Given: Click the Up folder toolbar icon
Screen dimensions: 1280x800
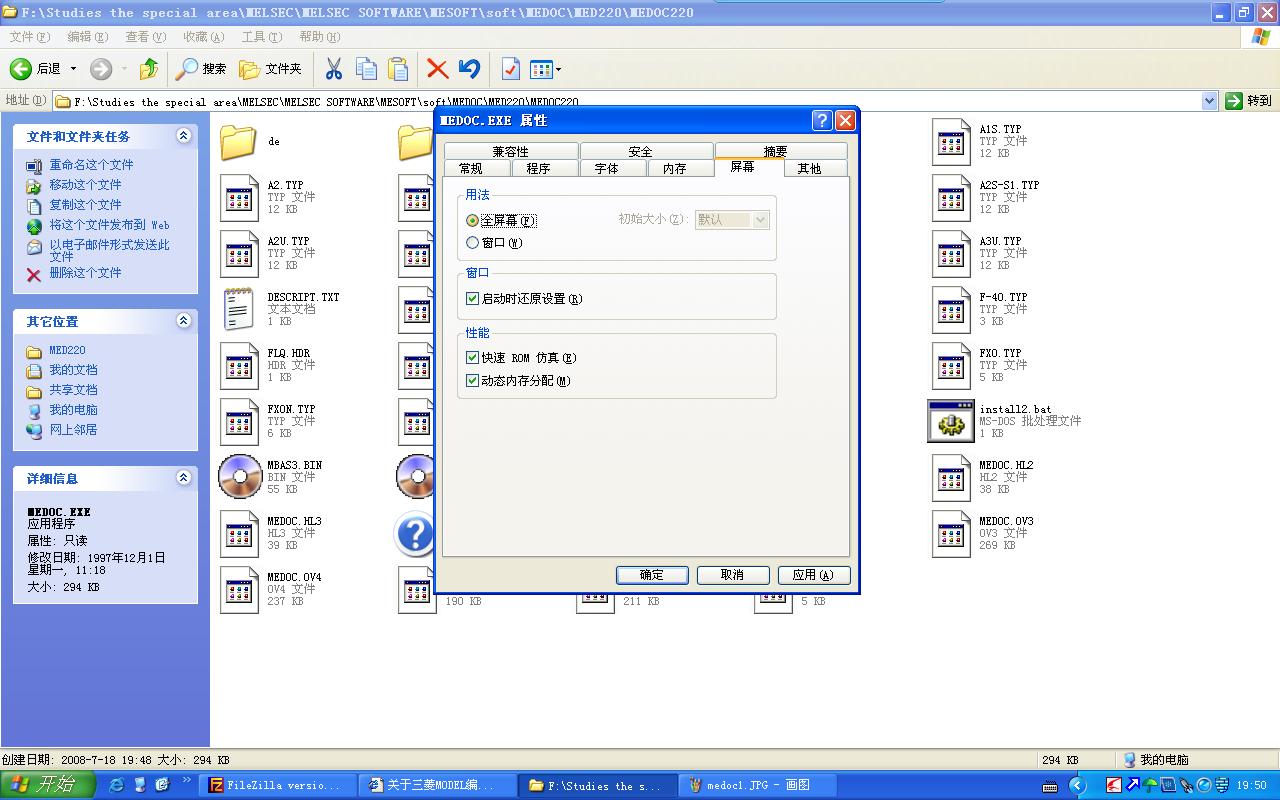Looking at the screenshot, I should pyautogui.click(x=149, y=69).
